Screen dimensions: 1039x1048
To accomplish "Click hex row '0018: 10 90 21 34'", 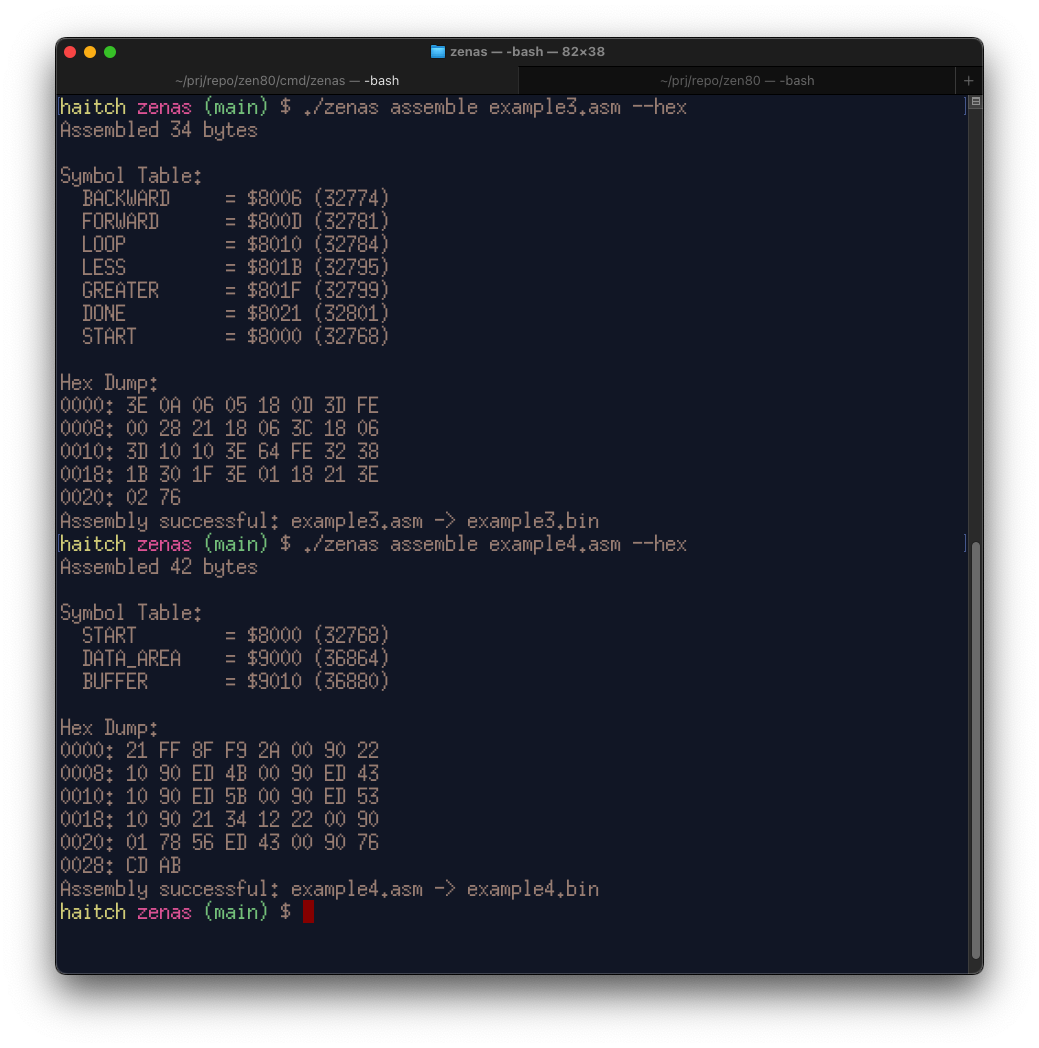I will point(219,819).
